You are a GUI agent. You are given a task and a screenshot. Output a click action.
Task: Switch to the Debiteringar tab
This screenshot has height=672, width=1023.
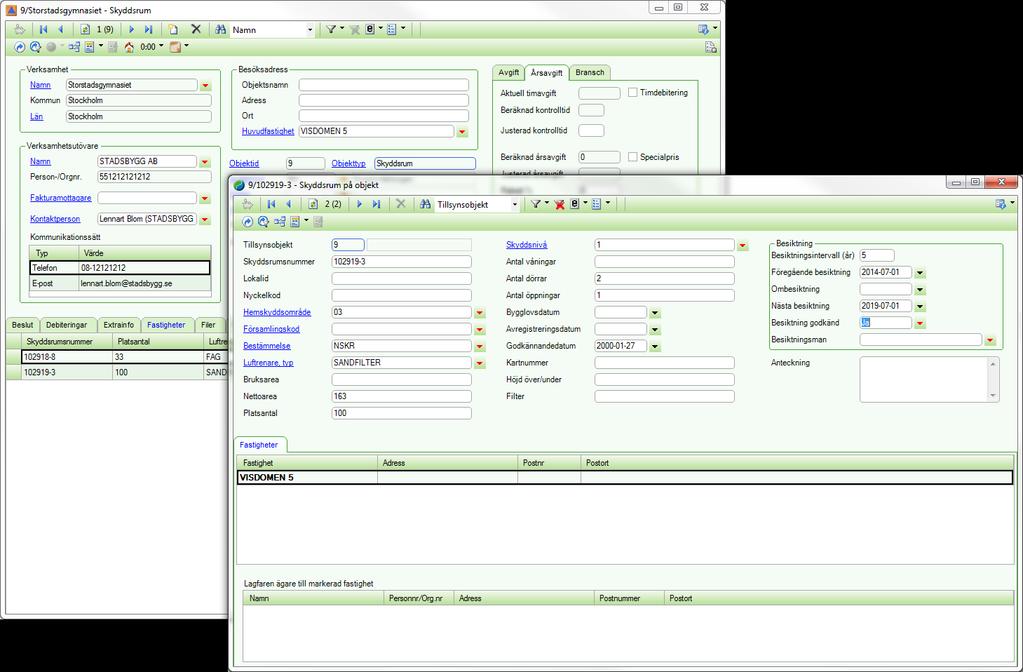[x=67, y=324]
